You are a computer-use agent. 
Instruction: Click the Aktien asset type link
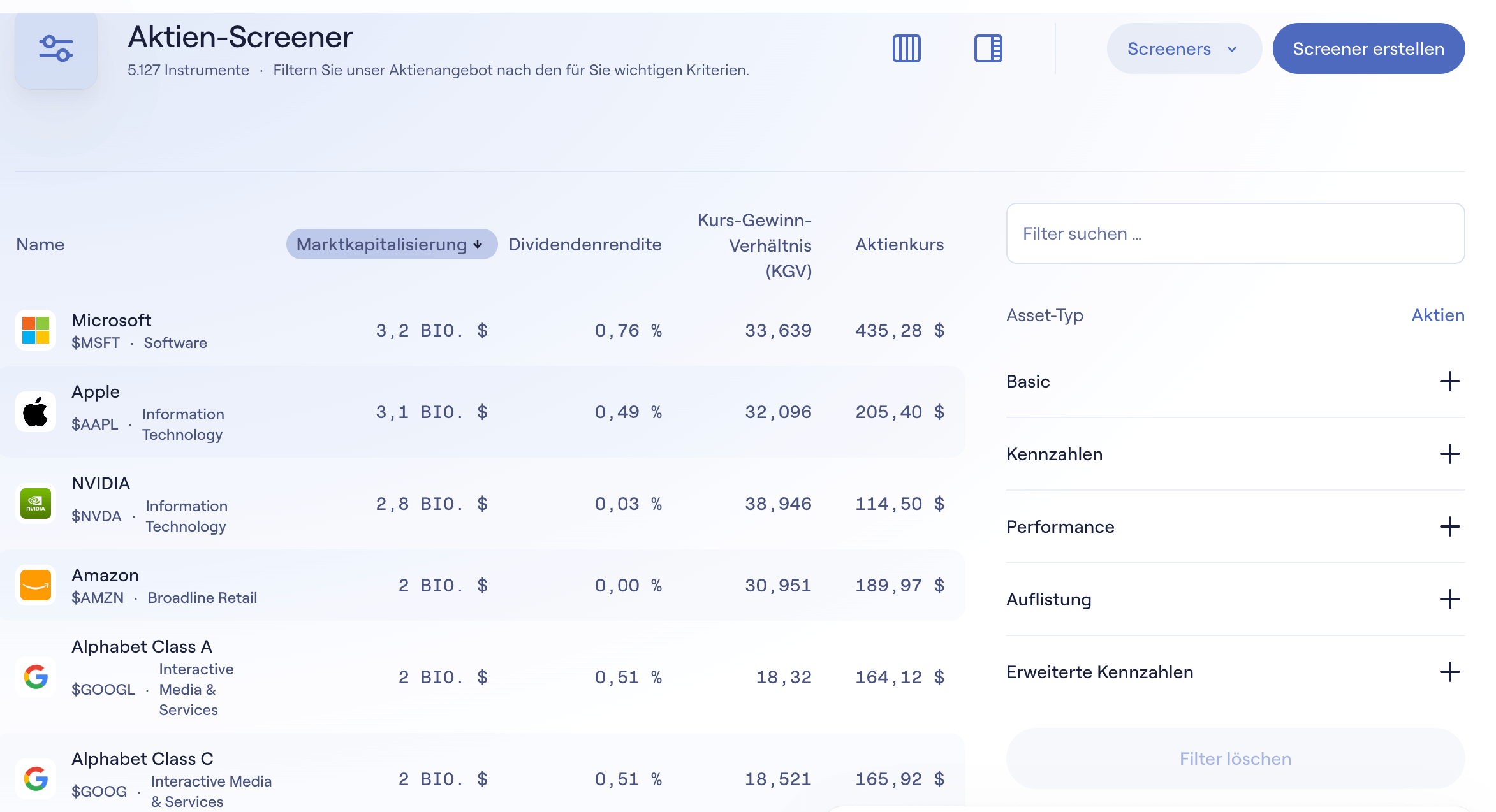1437,315
